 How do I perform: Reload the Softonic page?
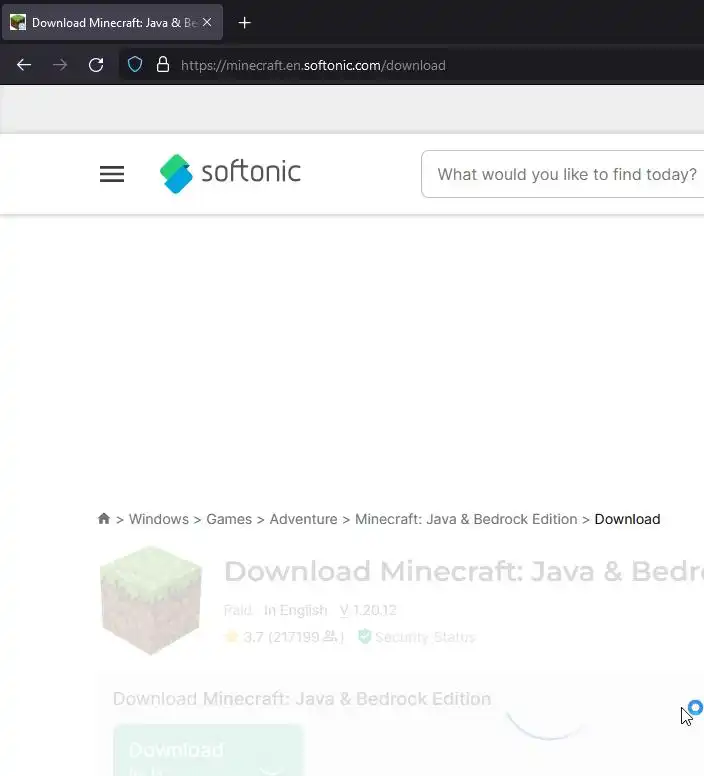pyautogui.click(x=96, y=65)
